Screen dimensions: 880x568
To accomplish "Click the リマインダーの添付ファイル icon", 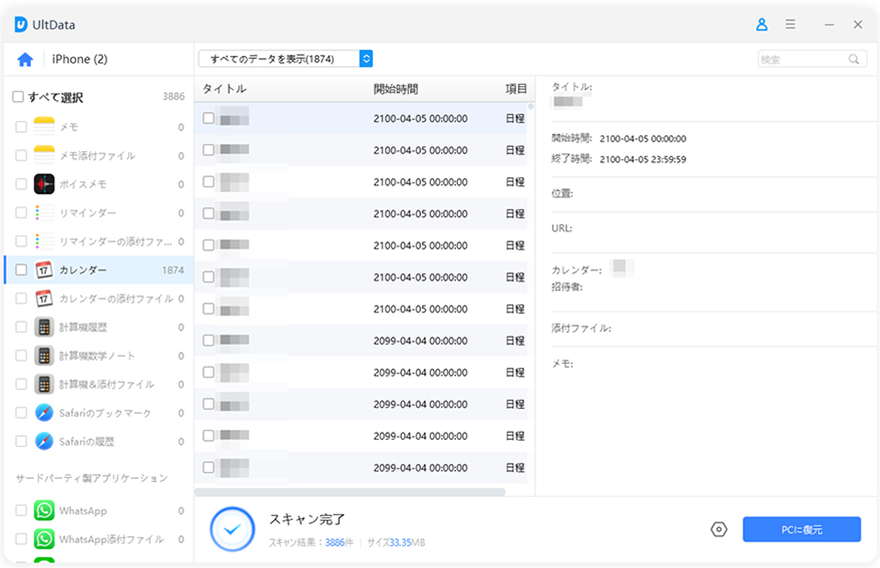I will coord(44,241).
